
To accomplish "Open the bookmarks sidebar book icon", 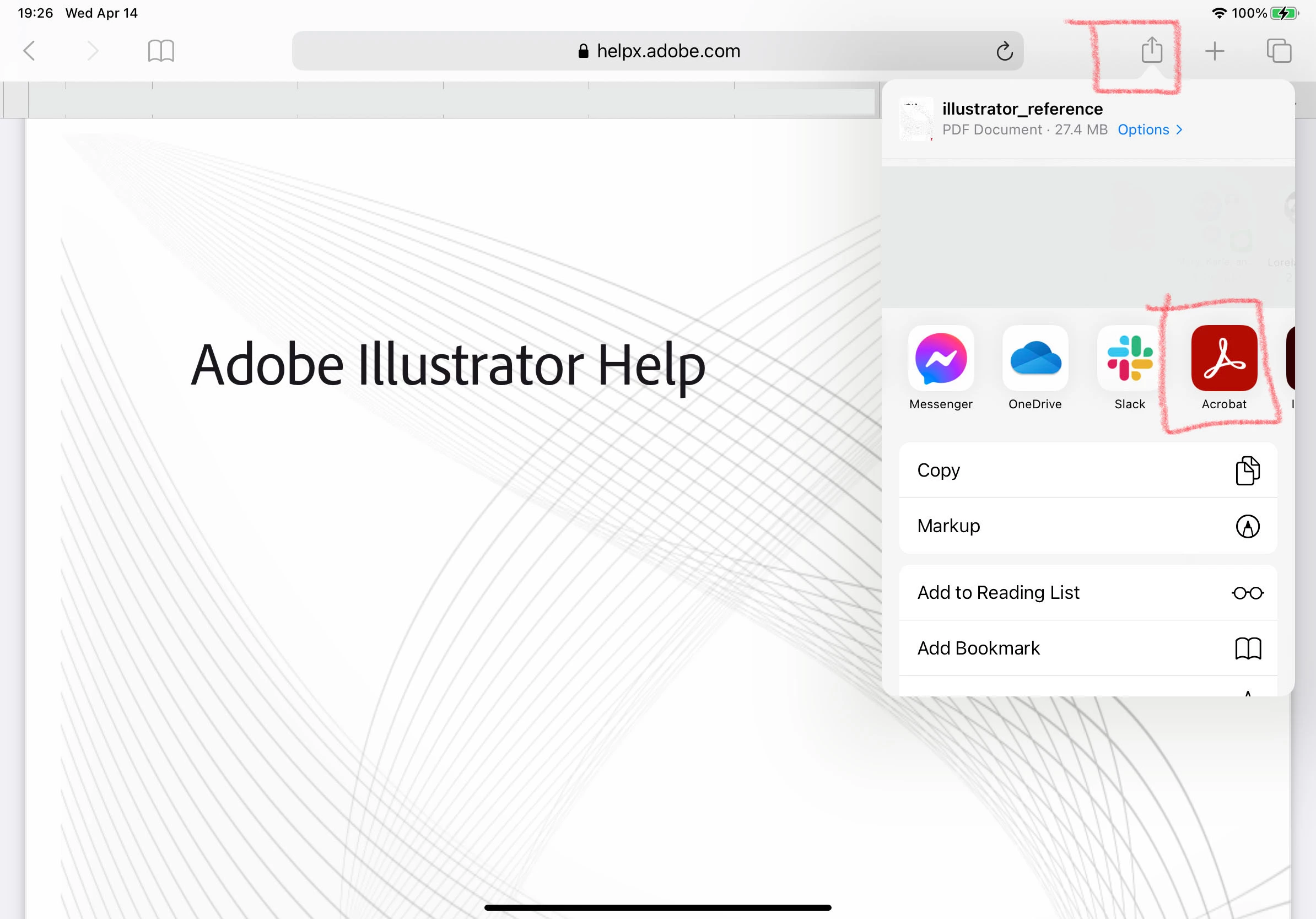I will click(160, 51).
